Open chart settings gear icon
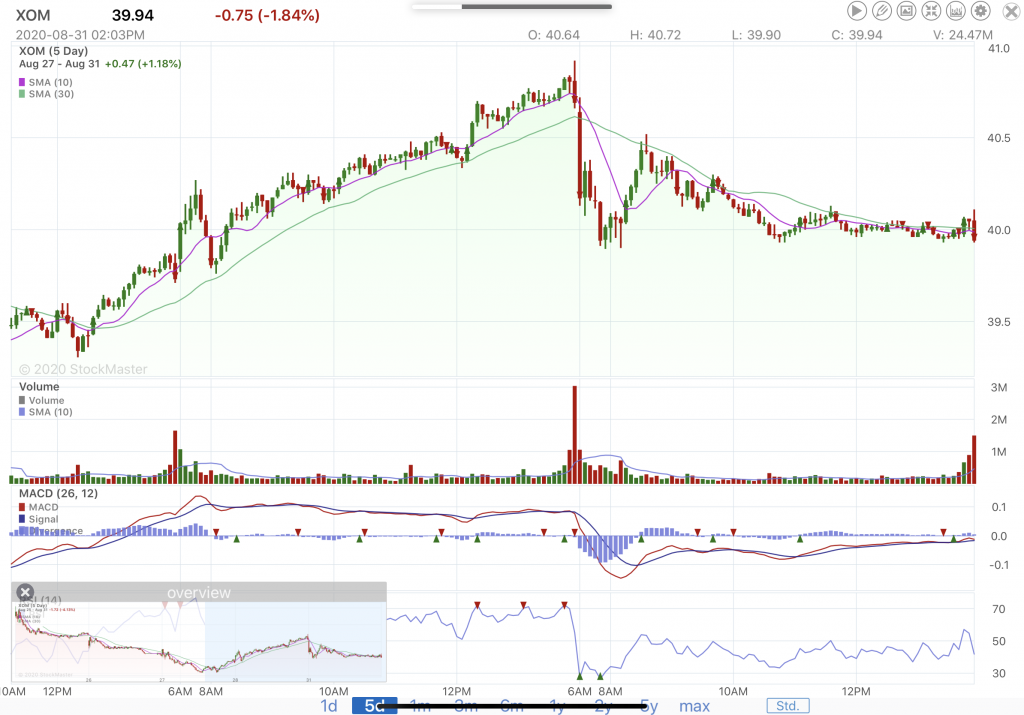Viewport: 1024px width, 715px height. 981,12
